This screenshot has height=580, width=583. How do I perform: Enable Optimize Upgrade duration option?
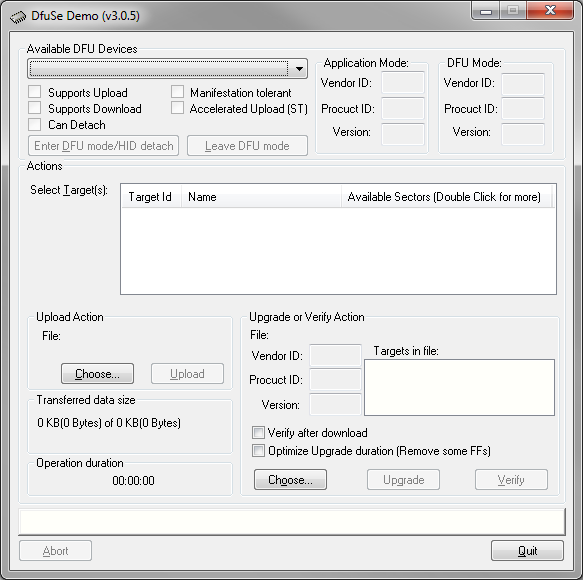258,451
